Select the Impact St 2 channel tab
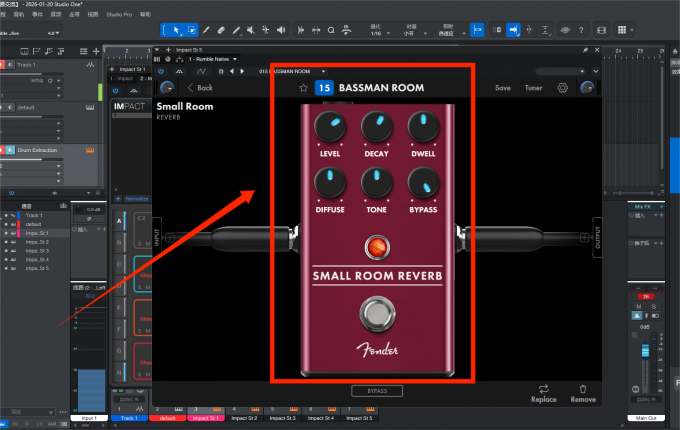This screenshot has width=680, height=430. (244, 418)
